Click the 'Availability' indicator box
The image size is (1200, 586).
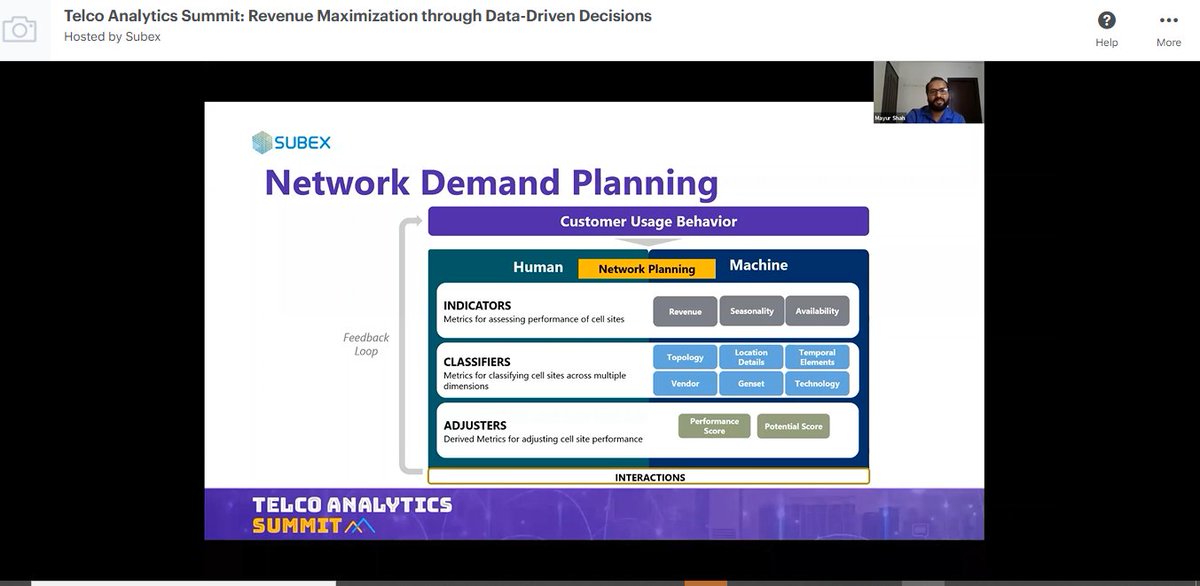tap(817, 311)
